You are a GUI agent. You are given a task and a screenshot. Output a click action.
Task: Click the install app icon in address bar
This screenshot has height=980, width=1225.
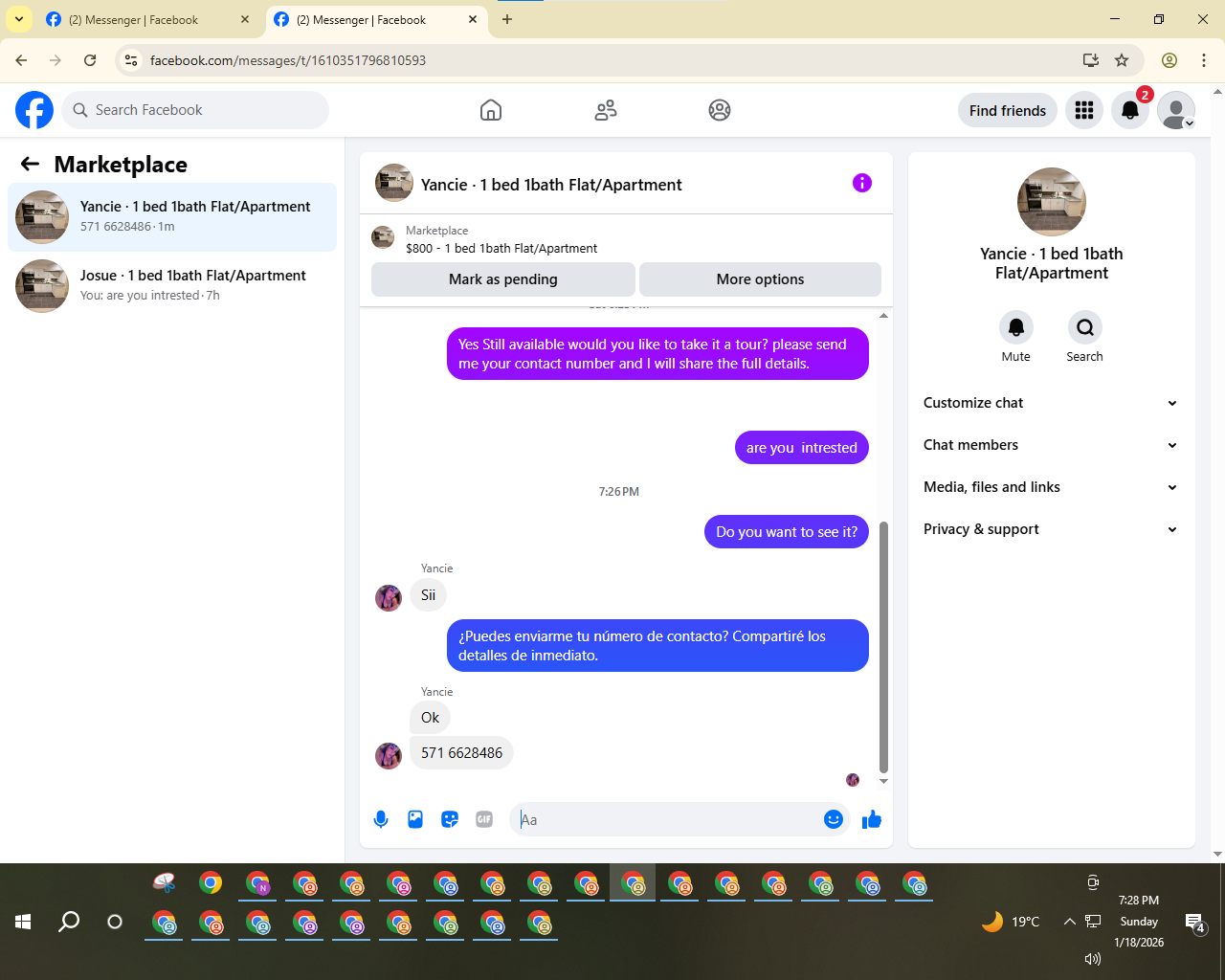pos(1091,60)
